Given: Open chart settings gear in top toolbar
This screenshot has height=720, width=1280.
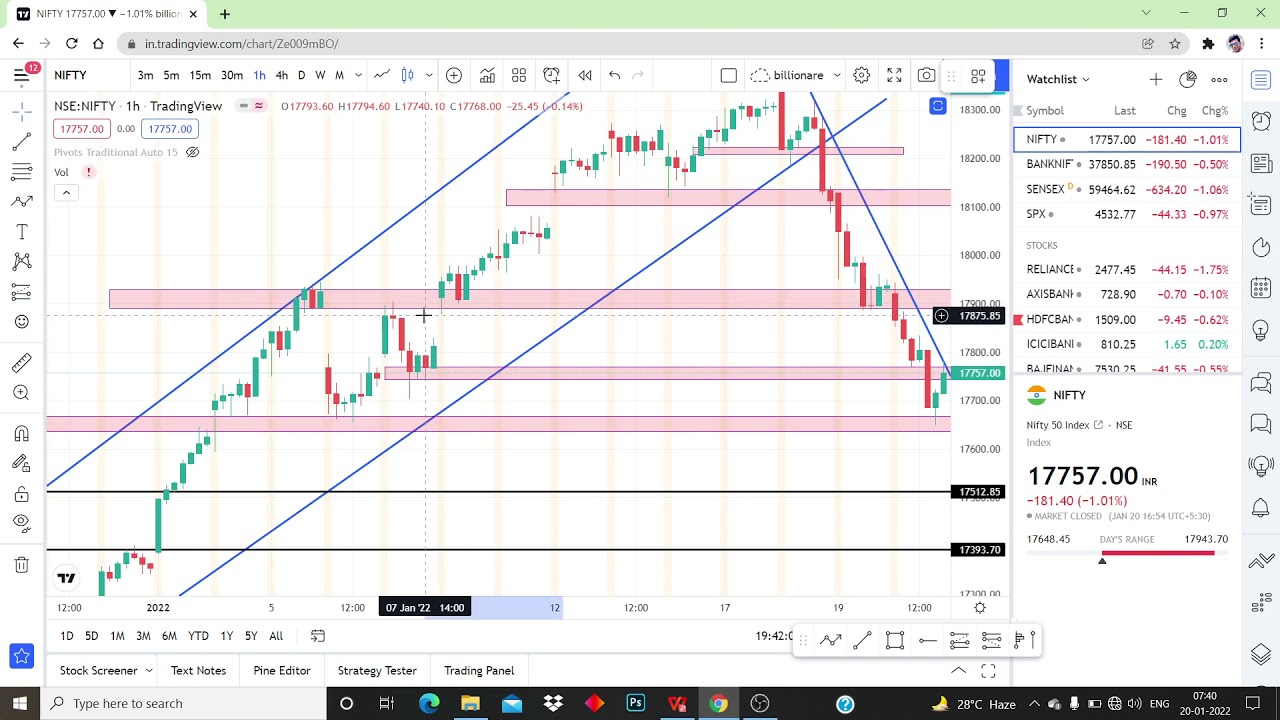Looking at the screenshot, I should coord(861,75).
